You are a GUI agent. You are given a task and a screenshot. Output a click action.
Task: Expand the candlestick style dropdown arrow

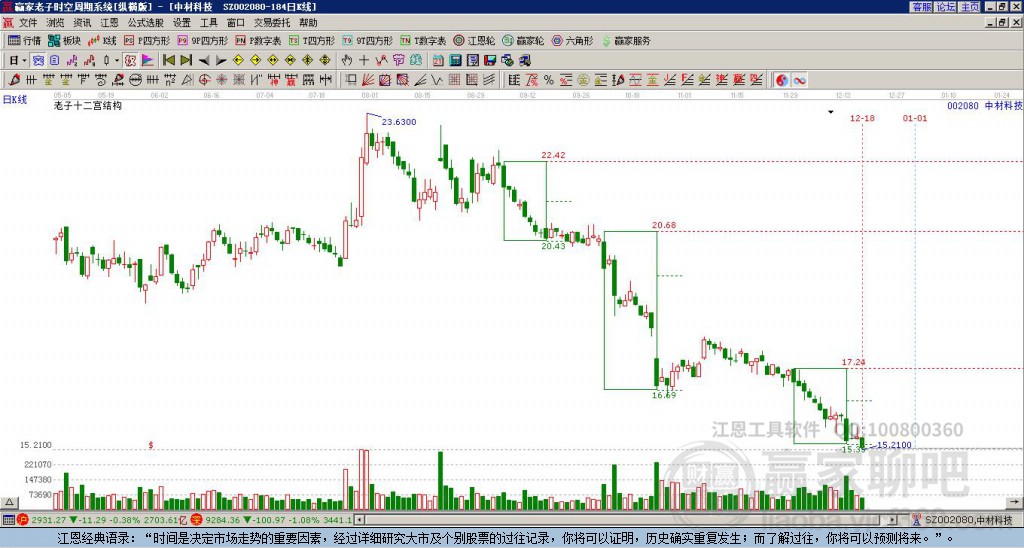tap(116, 61)
